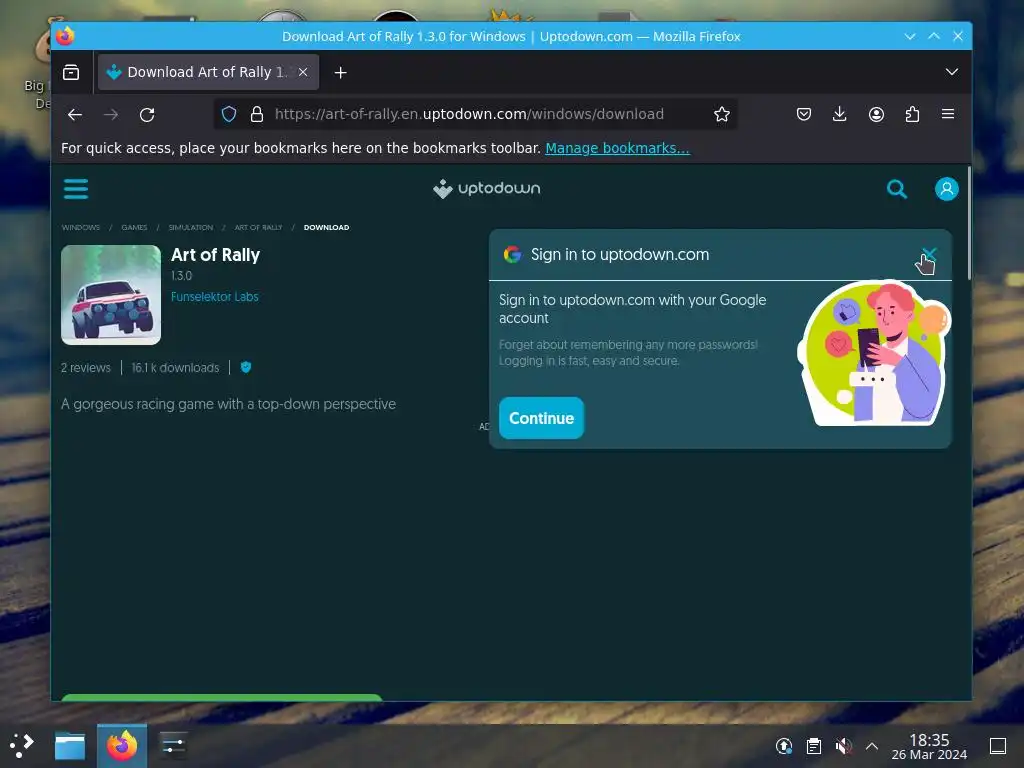The width and height of the screenshot is (1024, 768).
Task: Reload the current page
Action: point(147,114)
